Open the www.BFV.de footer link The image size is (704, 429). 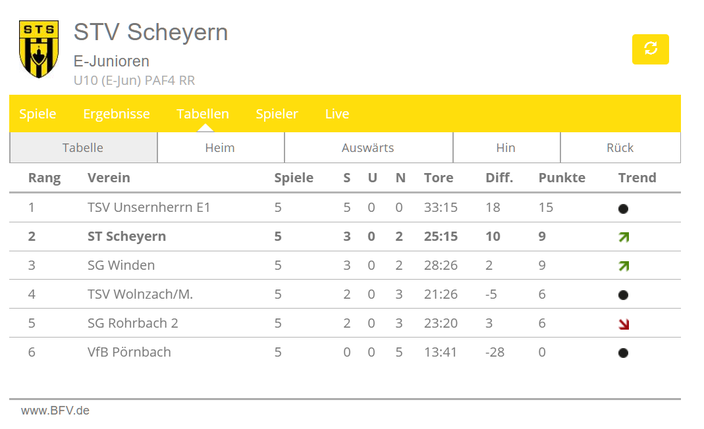[55, 411]
